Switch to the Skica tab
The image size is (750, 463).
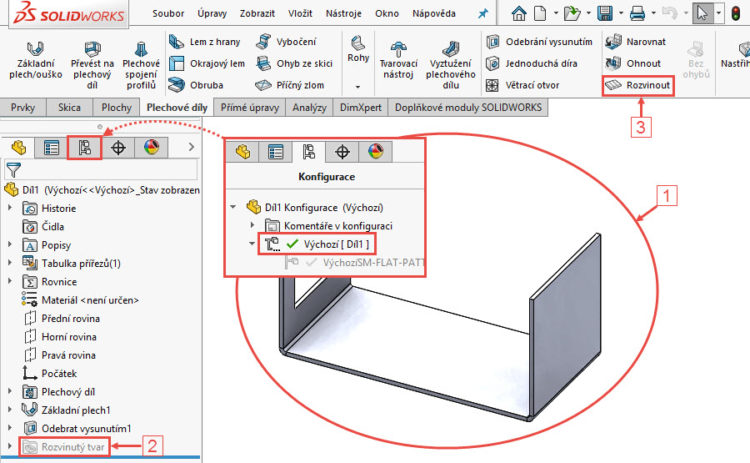pyautogui.click(x=69, y=108)
